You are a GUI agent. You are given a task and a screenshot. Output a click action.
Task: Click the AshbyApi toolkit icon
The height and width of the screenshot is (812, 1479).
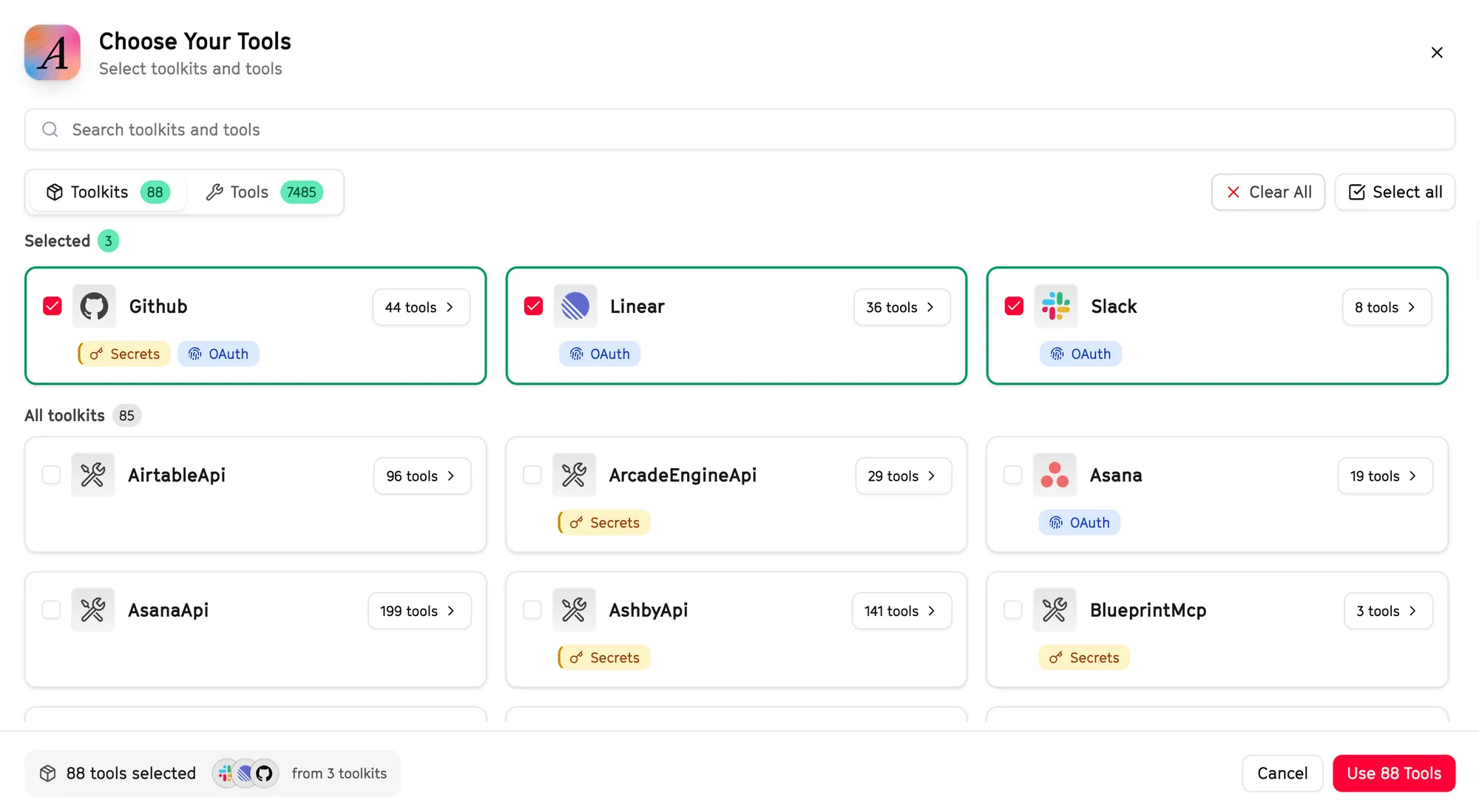(x=574, y=610)
